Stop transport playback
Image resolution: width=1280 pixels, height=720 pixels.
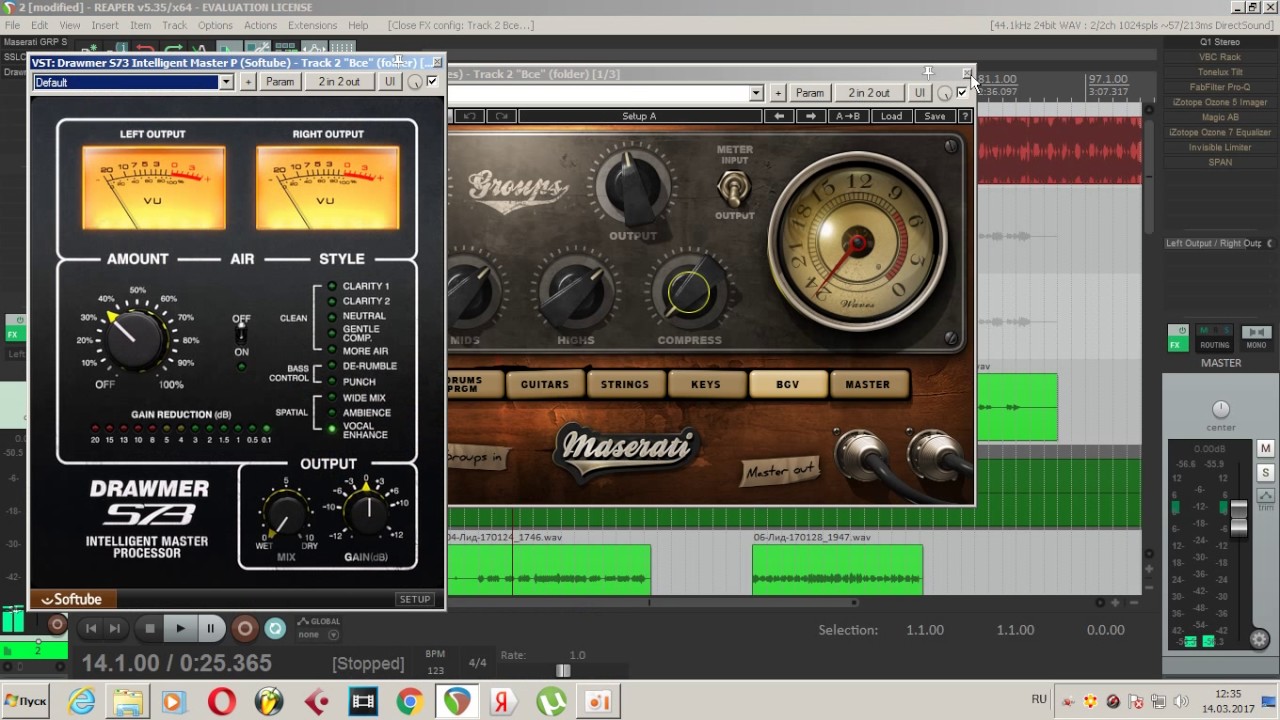click(150, 628)
